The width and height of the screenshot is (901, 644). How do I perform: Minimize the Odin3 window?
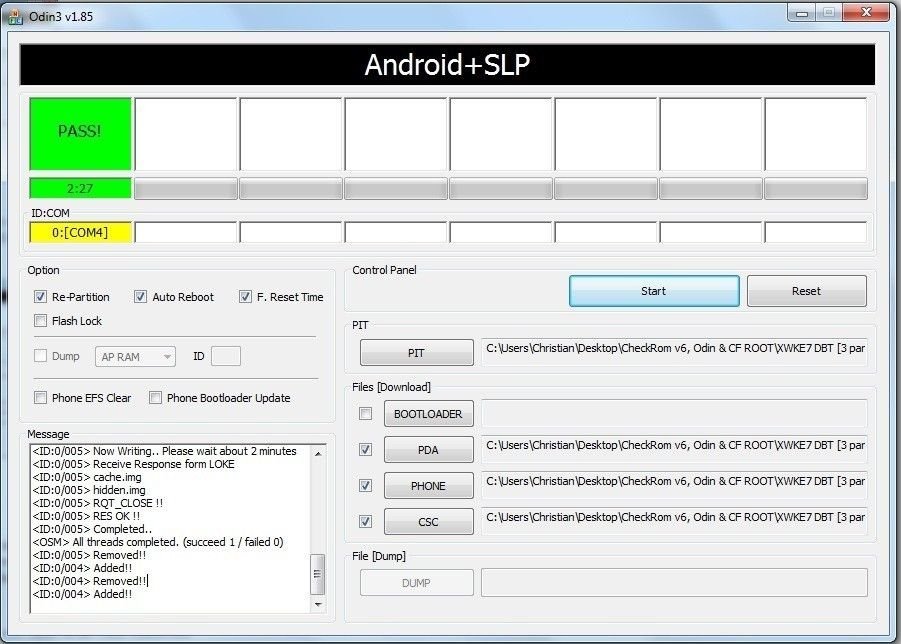802,12
